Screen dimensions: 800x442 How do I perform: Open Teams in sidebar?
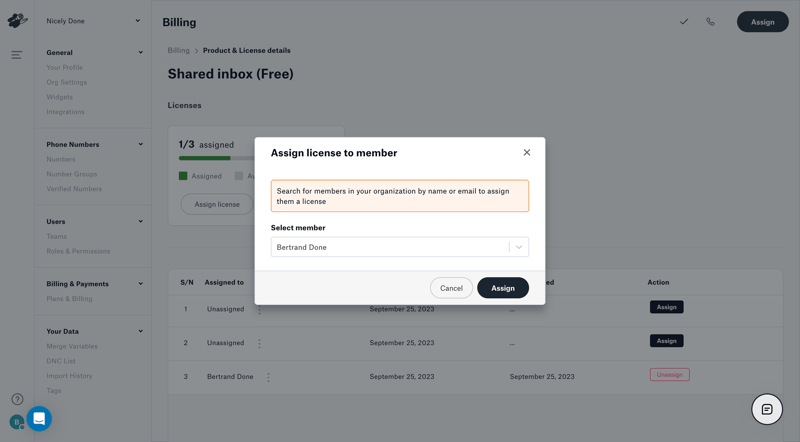point(57,236)
